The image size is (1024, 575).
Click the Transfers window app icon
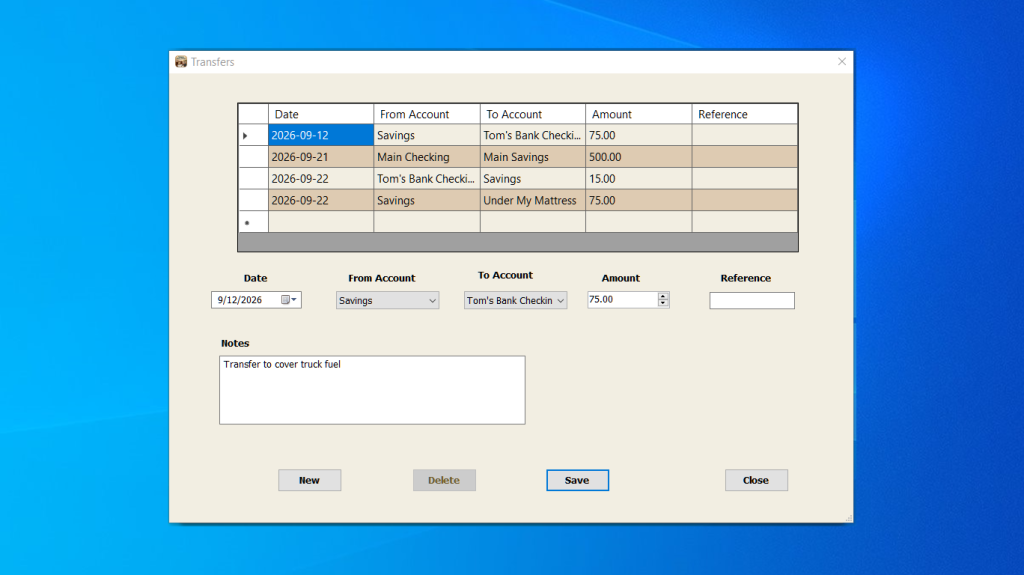[x=181, y=61]
